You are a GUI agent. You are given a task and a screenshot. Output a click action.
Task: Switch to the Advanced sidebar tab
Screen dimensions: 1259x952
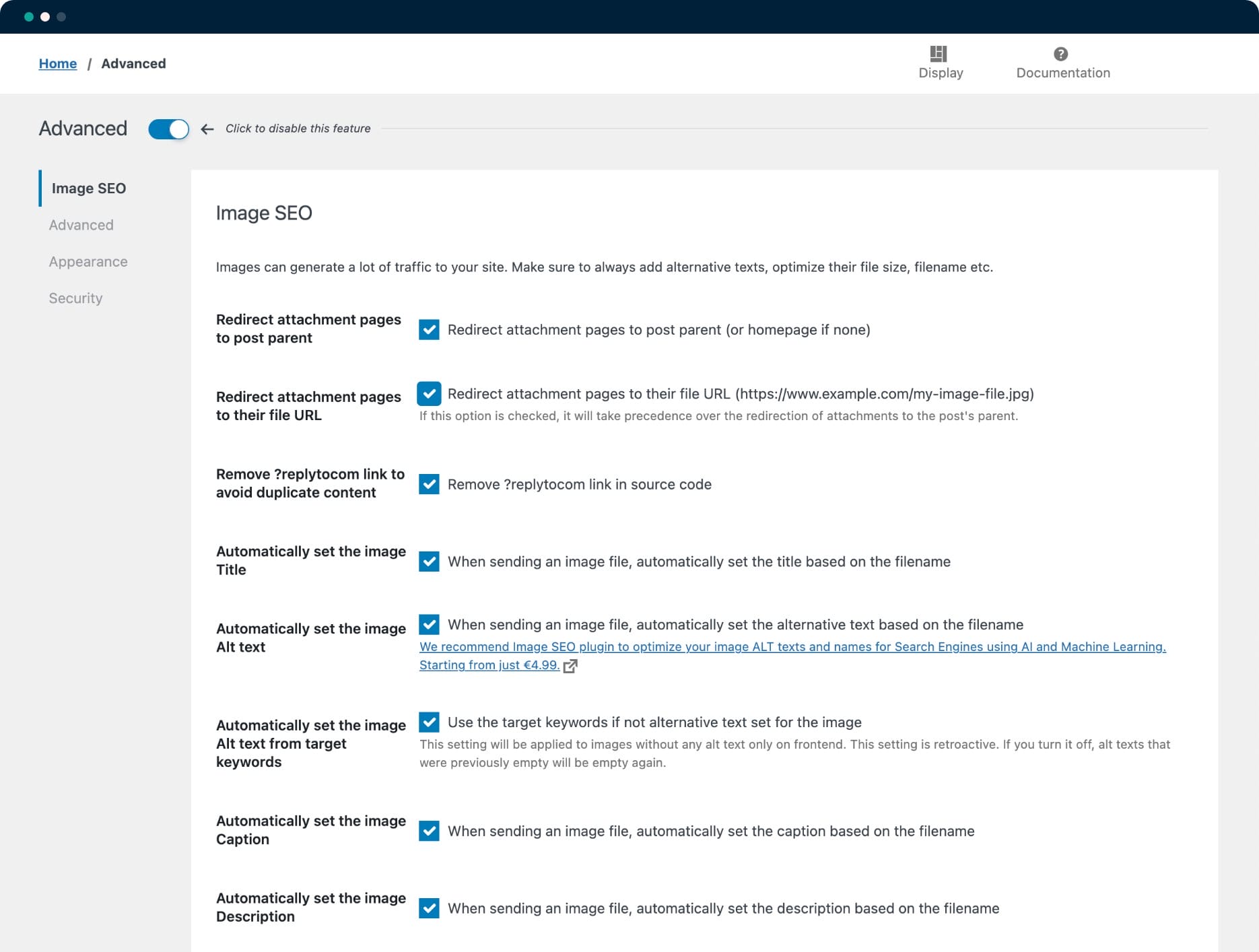pos(81,225)
